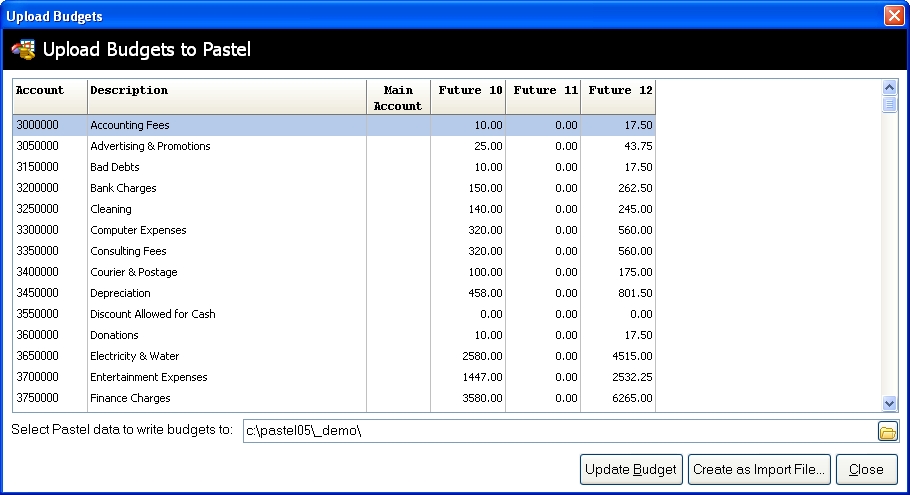
Task: Click the Main Account column header
Action: point(398,97)
